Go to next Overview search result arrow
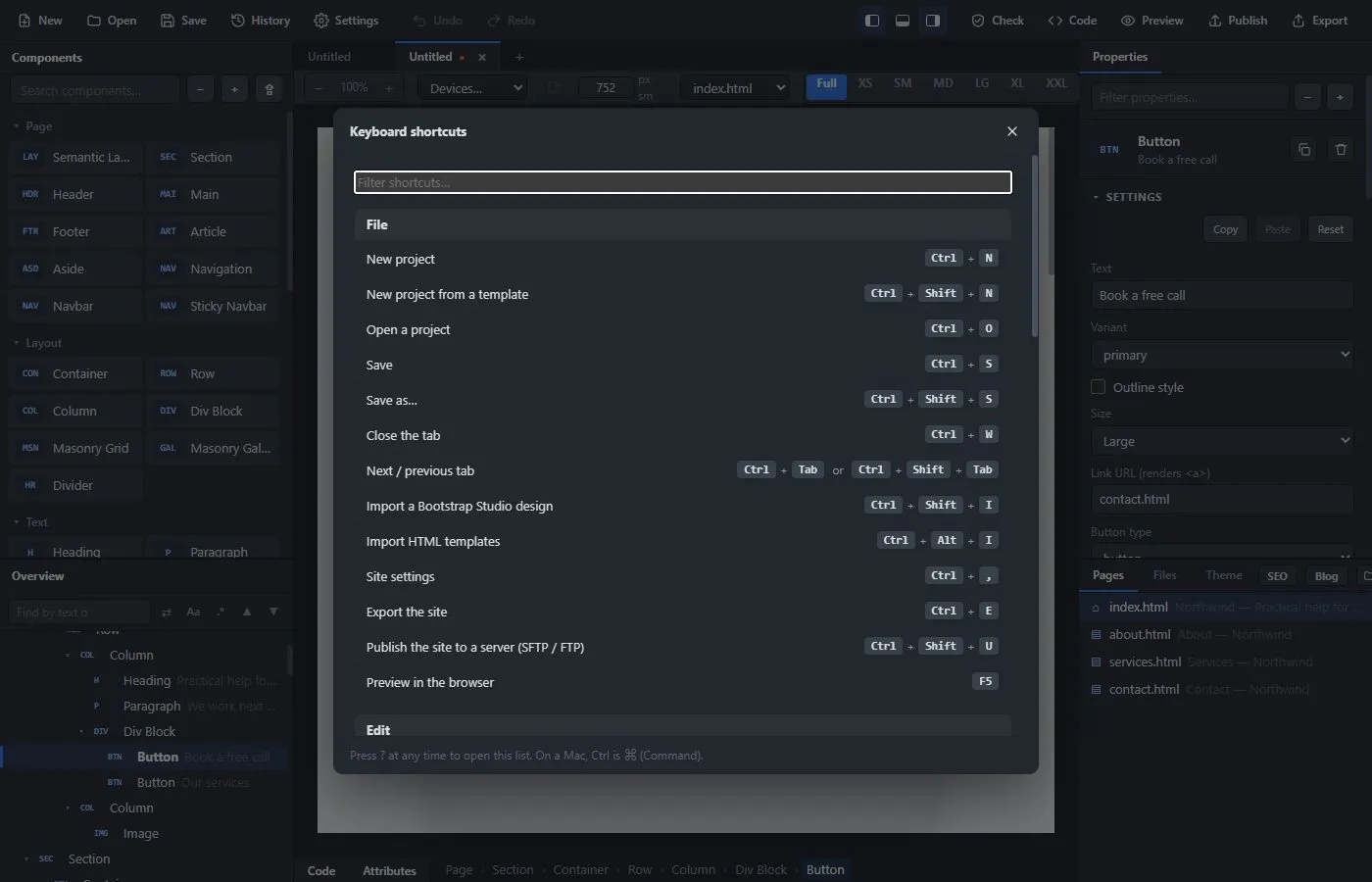This screenshot has height=882, width=1372. click(x=273, y=612)
